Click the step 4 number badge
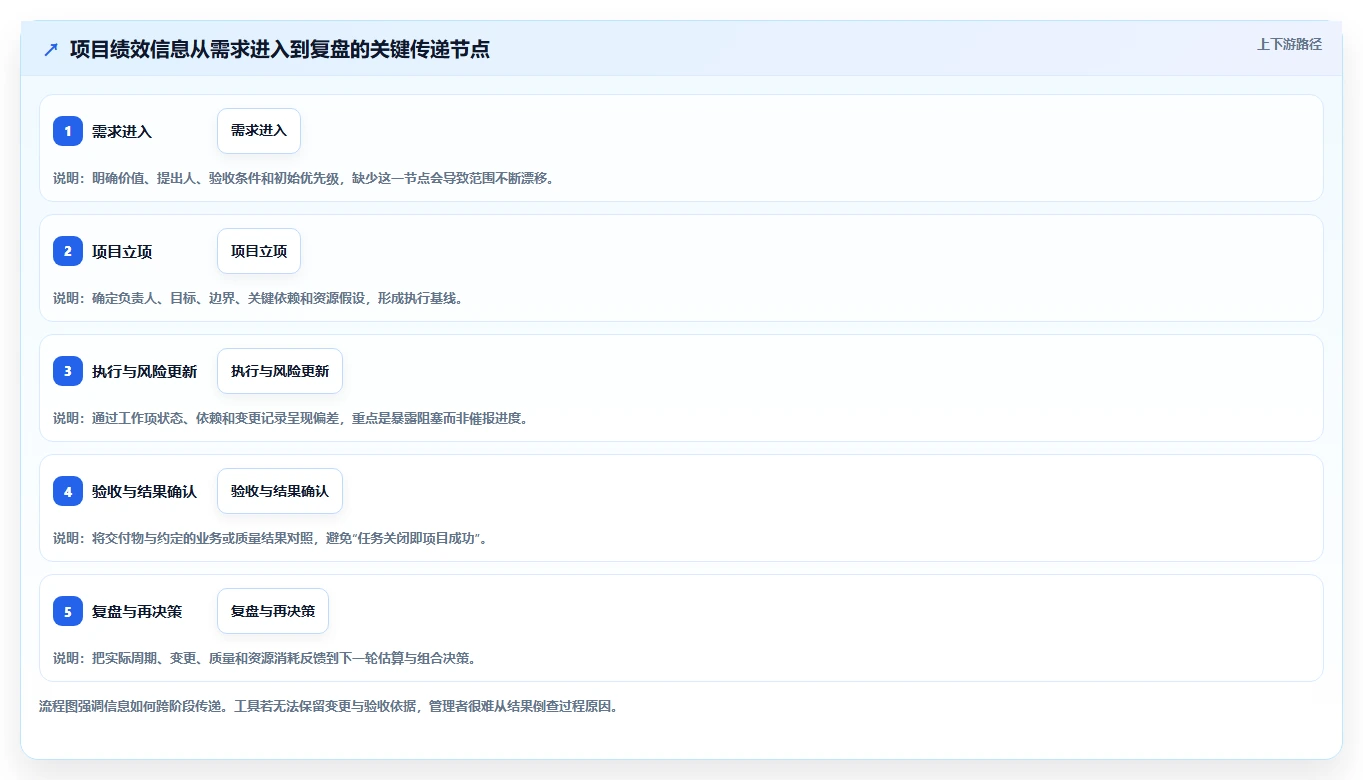1363x780 pixels. 68,491
